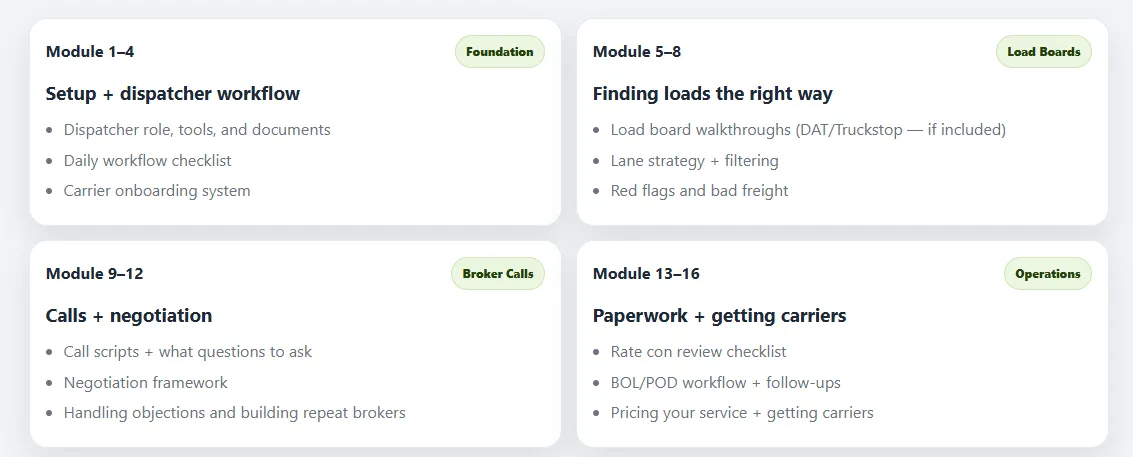The image size is (1133, 457).
Task: Click Load board walkthroughs bullet item
Action: tap(808, 130)
